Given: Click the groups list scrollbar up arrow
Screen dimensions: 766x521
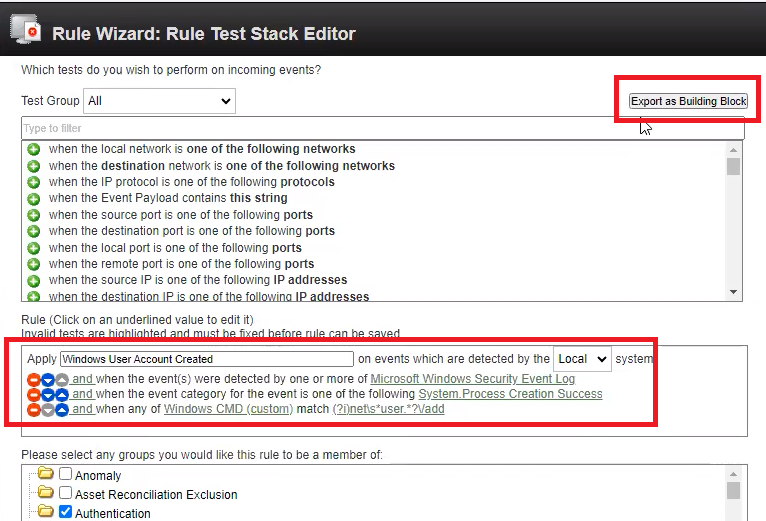Looking at the screenshot, I should tap(733, 474).
